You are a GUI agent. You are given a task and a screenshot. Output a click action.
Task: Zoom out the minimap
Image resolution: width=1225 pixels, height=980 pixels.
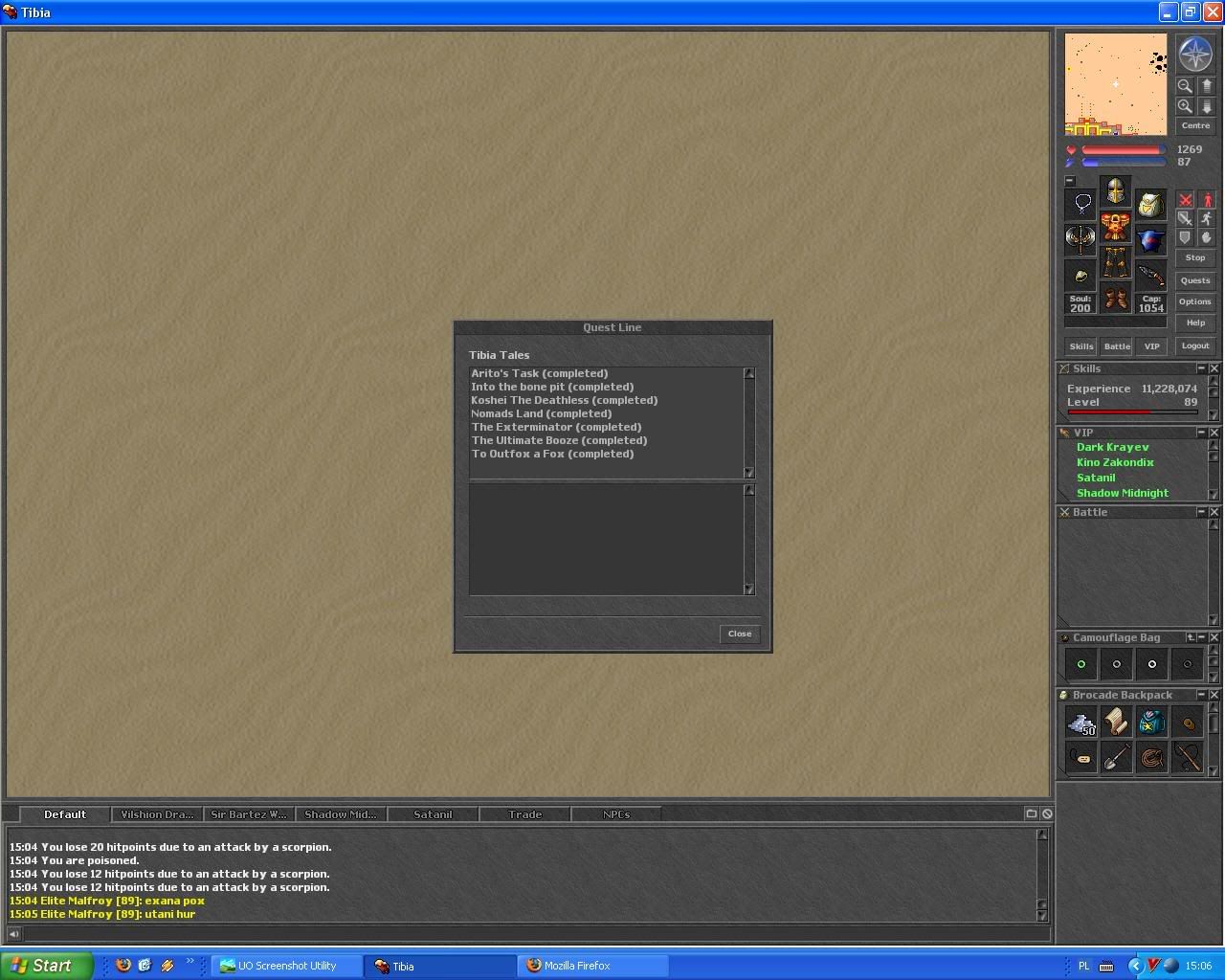(x=1185, y=85)
